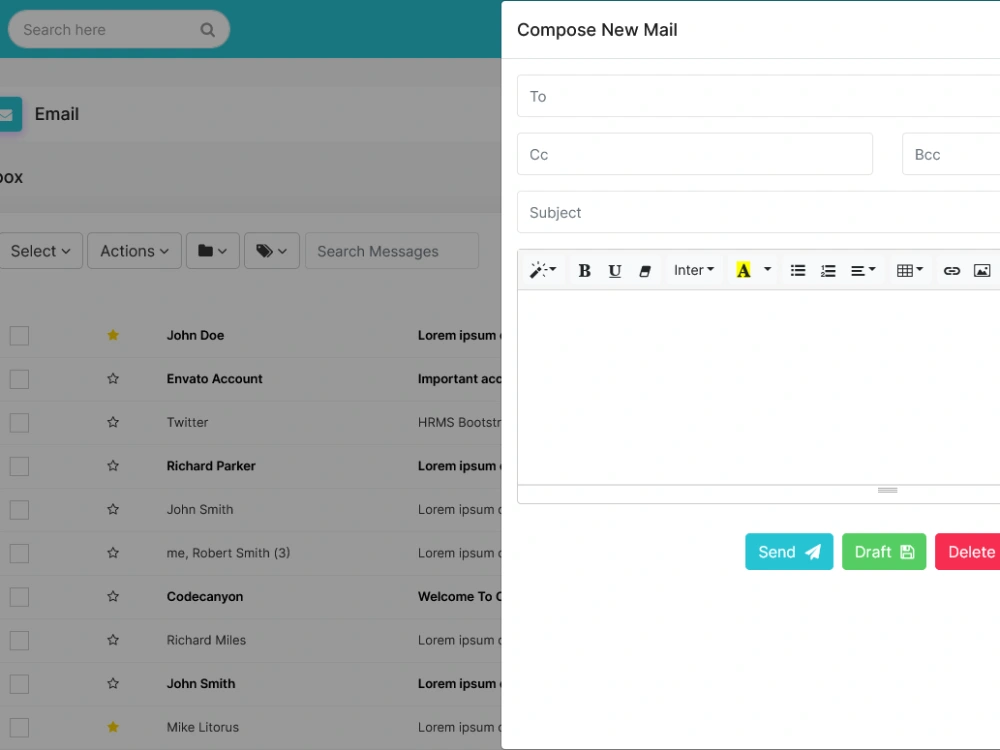Click the teal Email envelope icon

(x=10, y=114)
